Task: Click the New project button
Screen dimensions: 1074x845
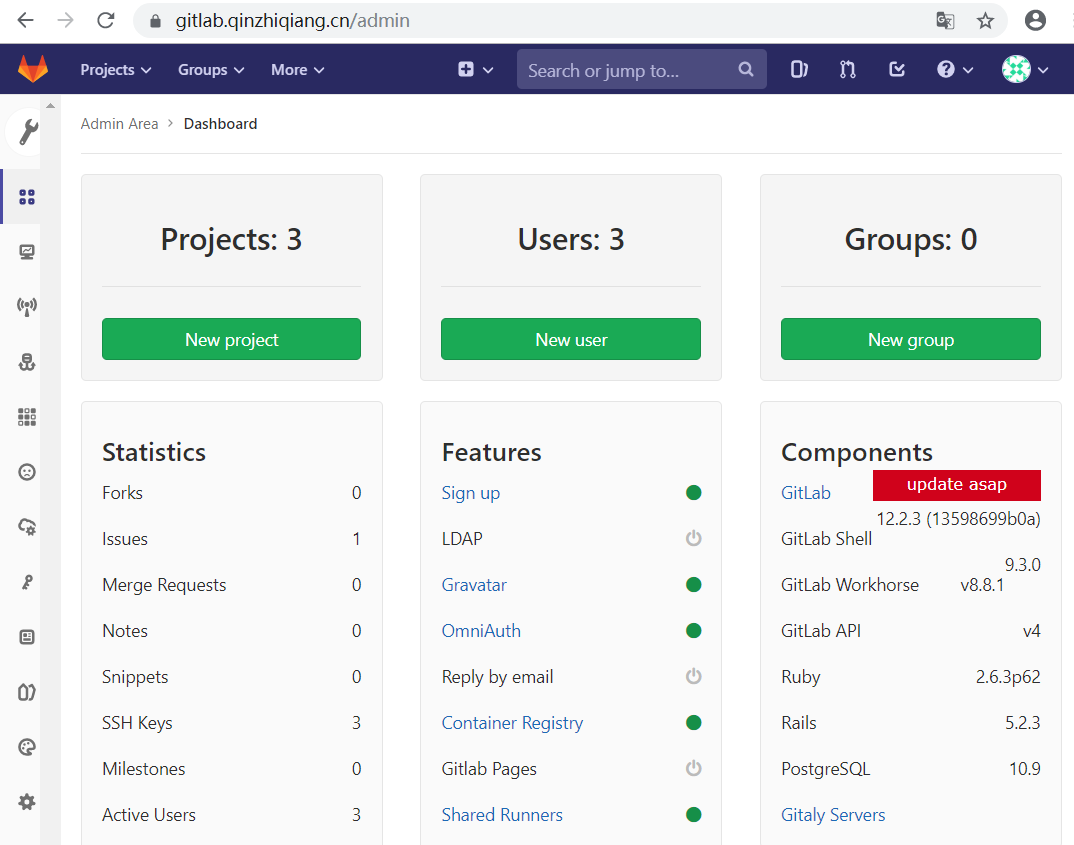Action: pyautogui.click(x=232, y=339)
